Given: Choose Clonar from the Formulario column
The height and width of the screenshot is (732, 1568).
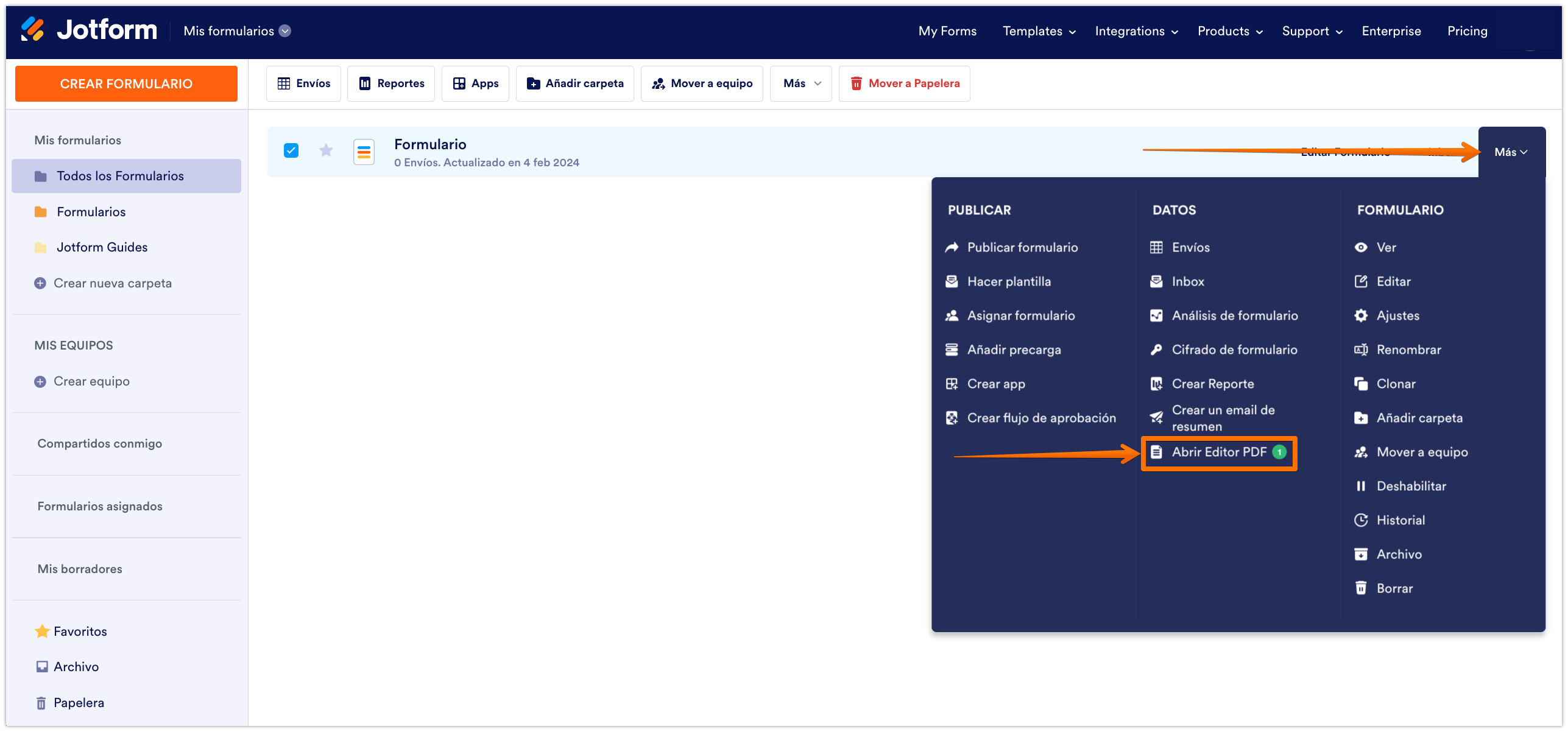Looking at the screenshot, I should pyautogui.click(x=1396, y=384).
